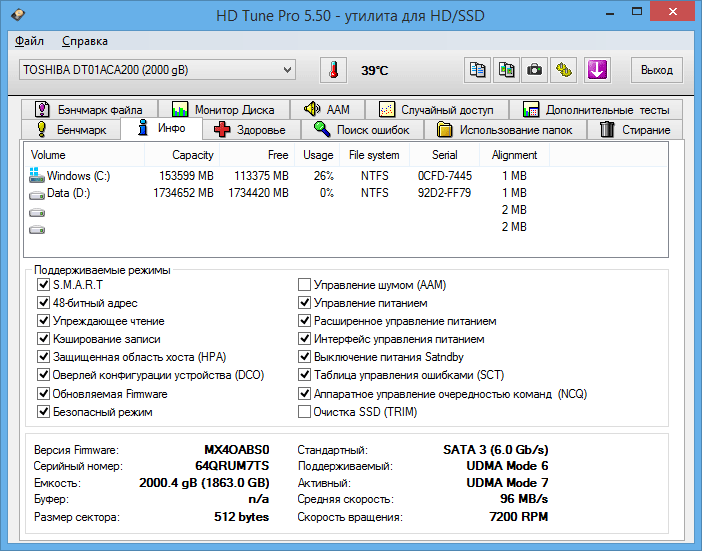
Task: Toggle the Таблица управления ошибками (SCT) checkbox
Action: coord(304,375)
